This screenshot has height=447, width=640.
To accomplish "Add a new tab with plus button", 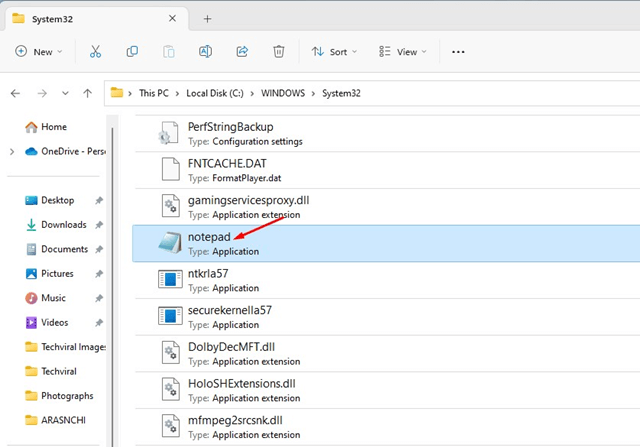I will point(208,18).
